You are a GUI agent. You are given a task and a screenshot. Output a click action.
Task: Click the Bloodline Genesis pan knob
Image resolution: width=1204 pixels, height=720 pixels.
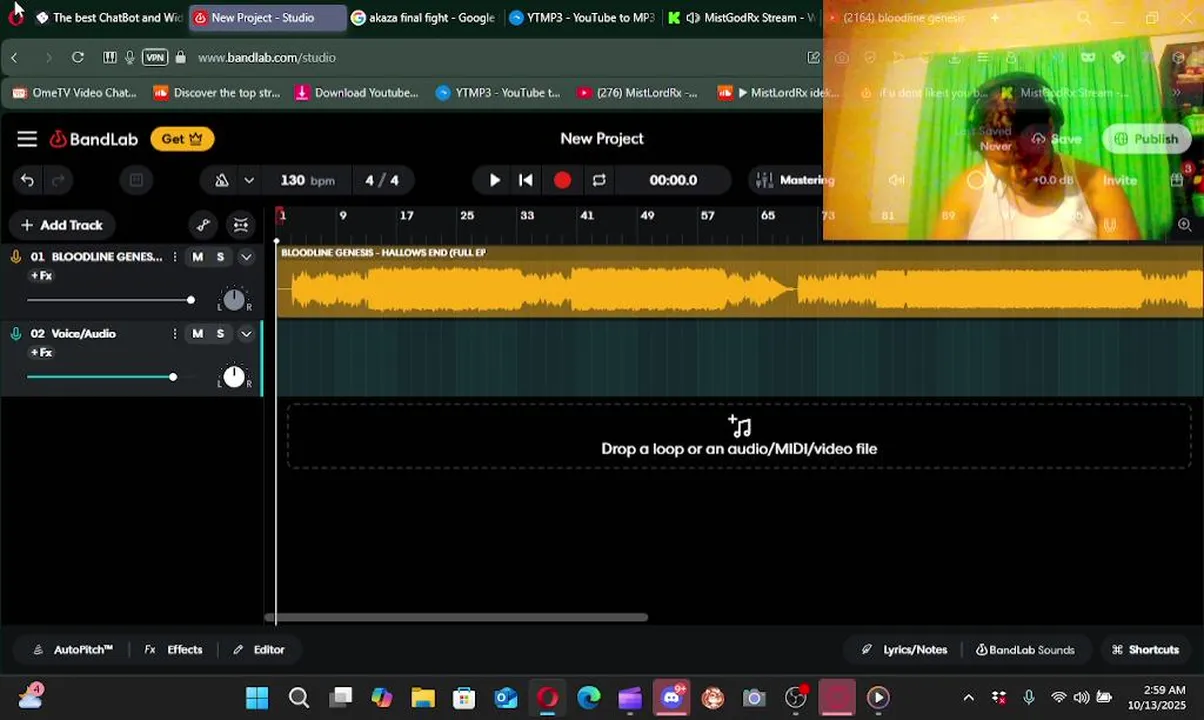[234, 299]
